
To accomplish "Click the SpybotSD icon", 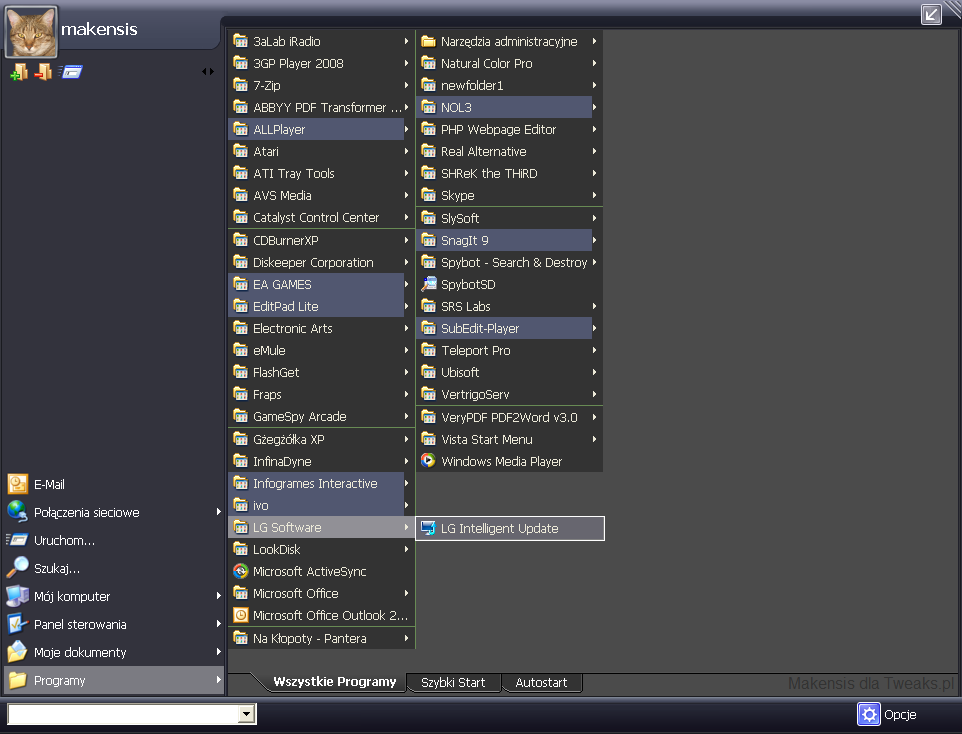I will click(428, 284).
